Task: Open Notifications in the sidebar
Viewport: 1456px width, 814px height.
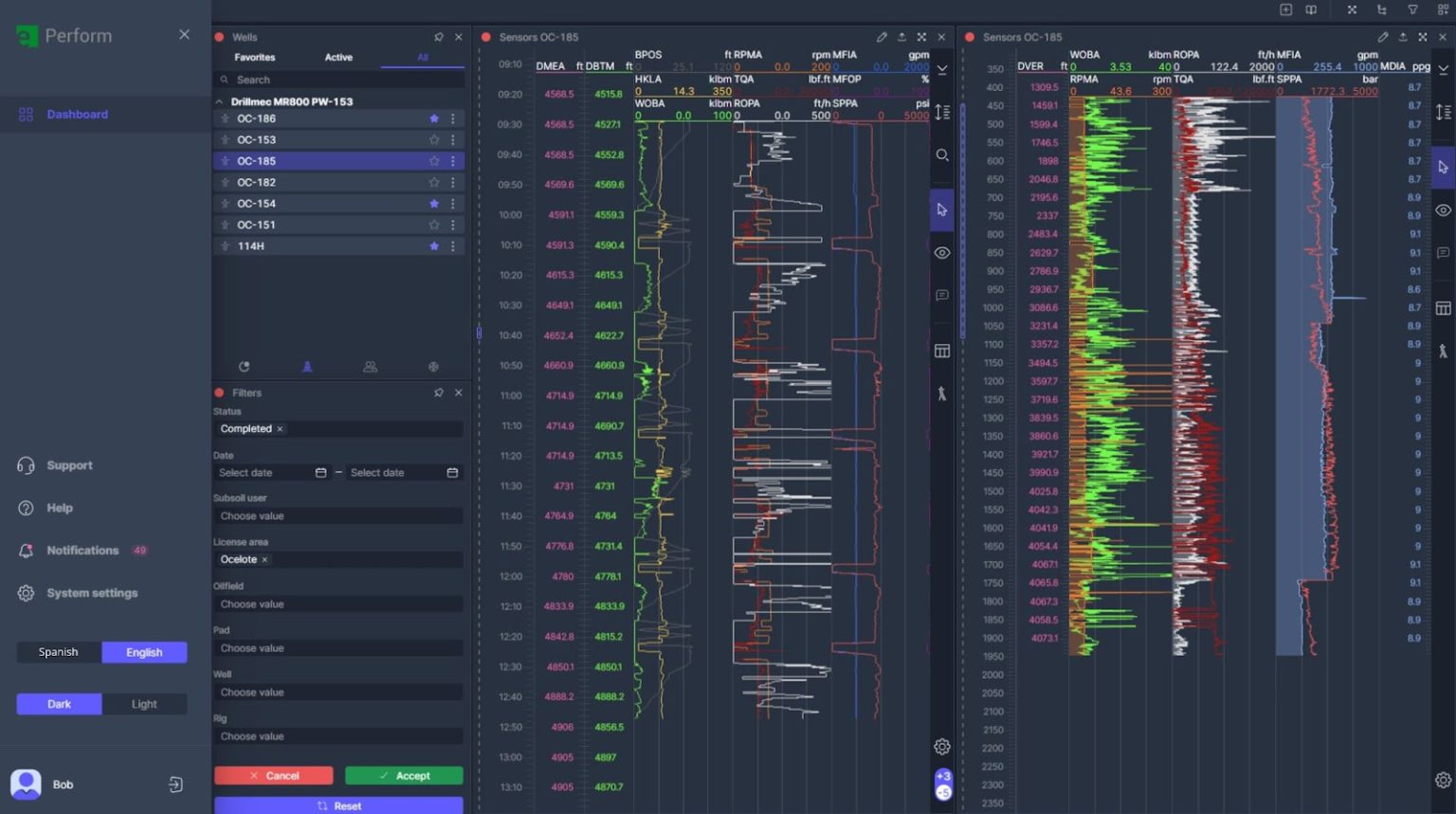Action: (82, 551)
